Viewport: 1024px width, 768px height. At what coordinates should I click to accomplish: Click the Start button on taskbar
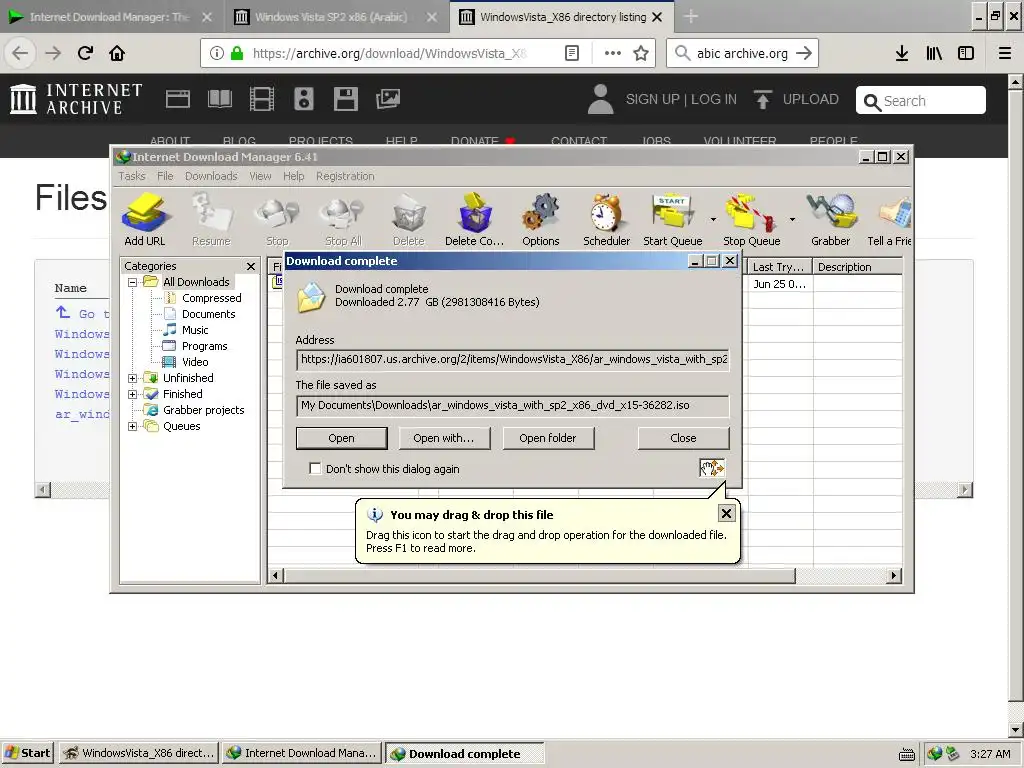tap(27, 753)
